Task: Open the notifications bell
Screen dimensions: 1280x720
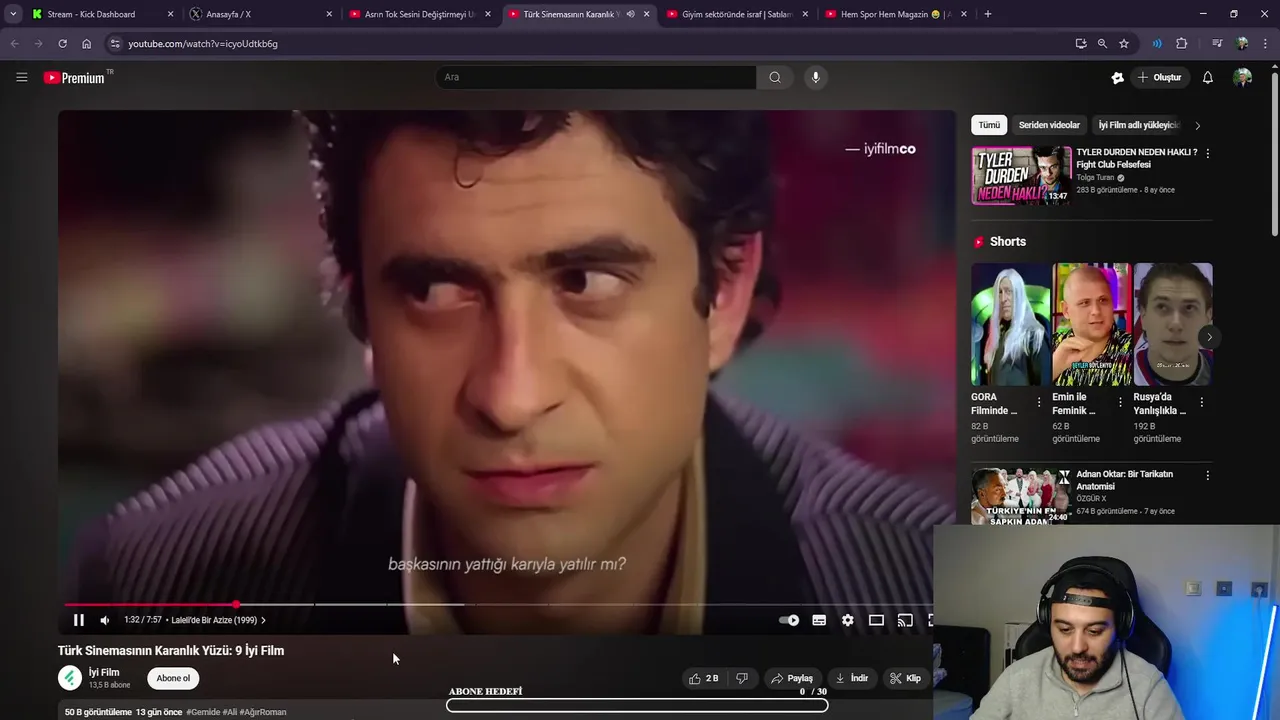Action: [x=1207, y=77]
